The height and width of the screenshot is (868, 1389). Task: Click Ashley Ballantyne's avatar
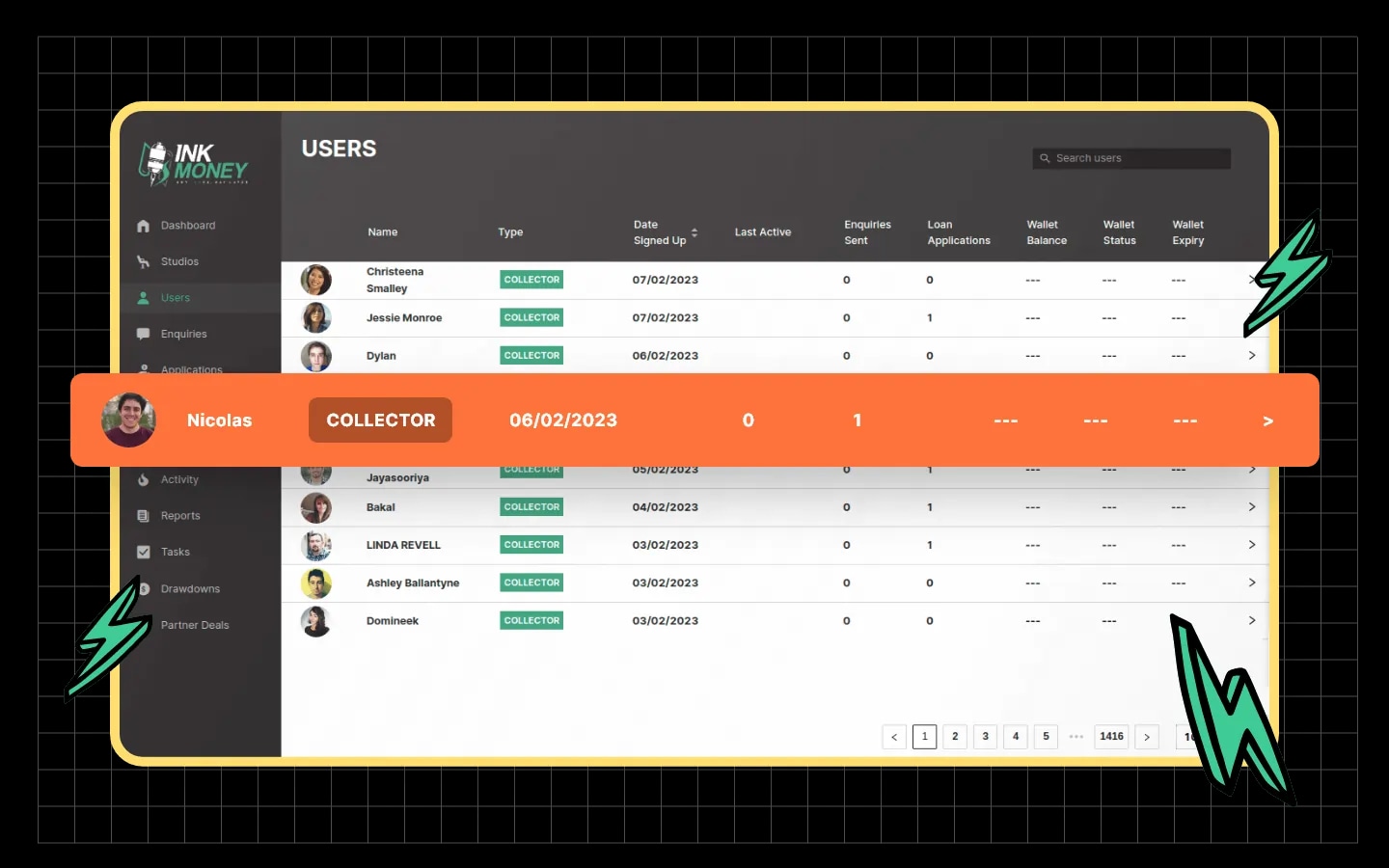point(315,583)
